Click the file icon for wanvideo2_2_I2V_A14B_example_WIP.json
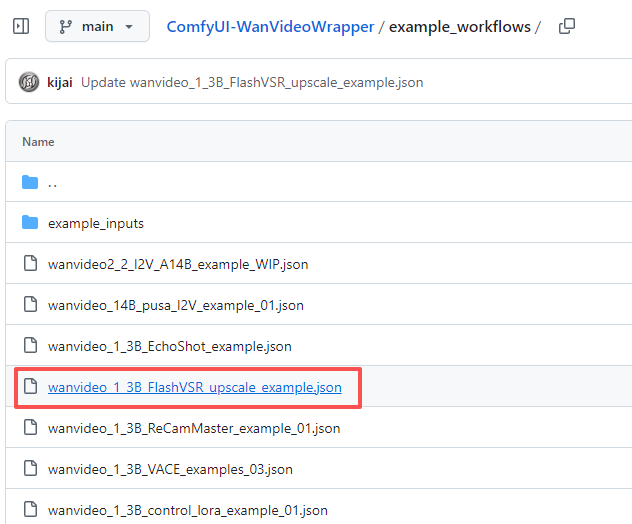 click(x=30, y=263)
